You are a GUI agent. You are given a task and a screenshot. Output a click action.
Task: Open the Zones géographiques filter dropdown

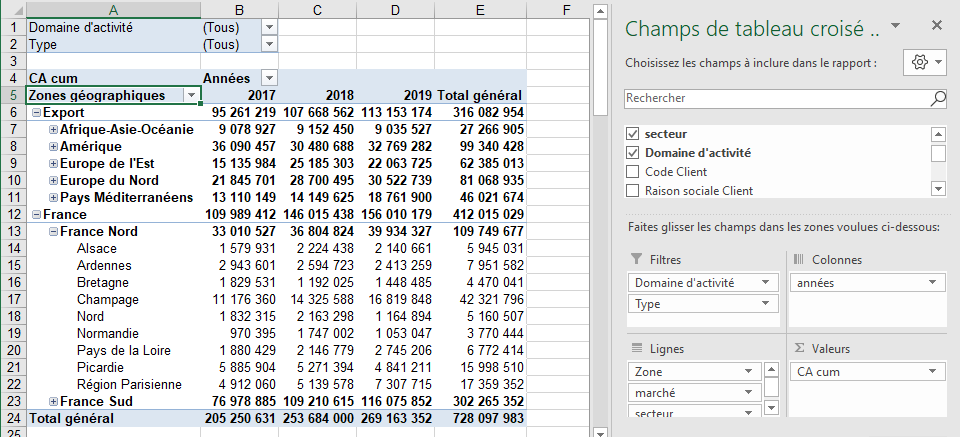(x=190, y=95)
